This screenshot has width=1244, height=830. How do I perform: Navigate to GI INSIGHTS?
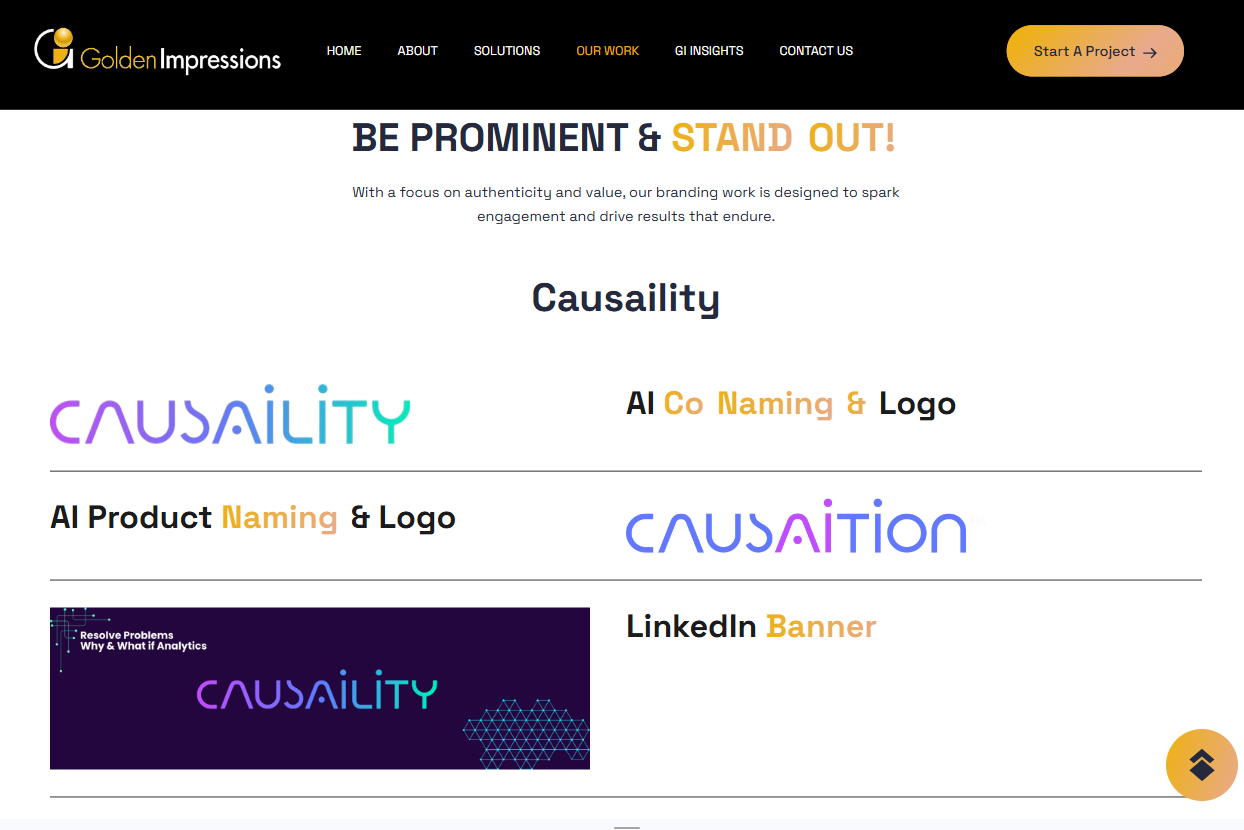click(709, 51)
